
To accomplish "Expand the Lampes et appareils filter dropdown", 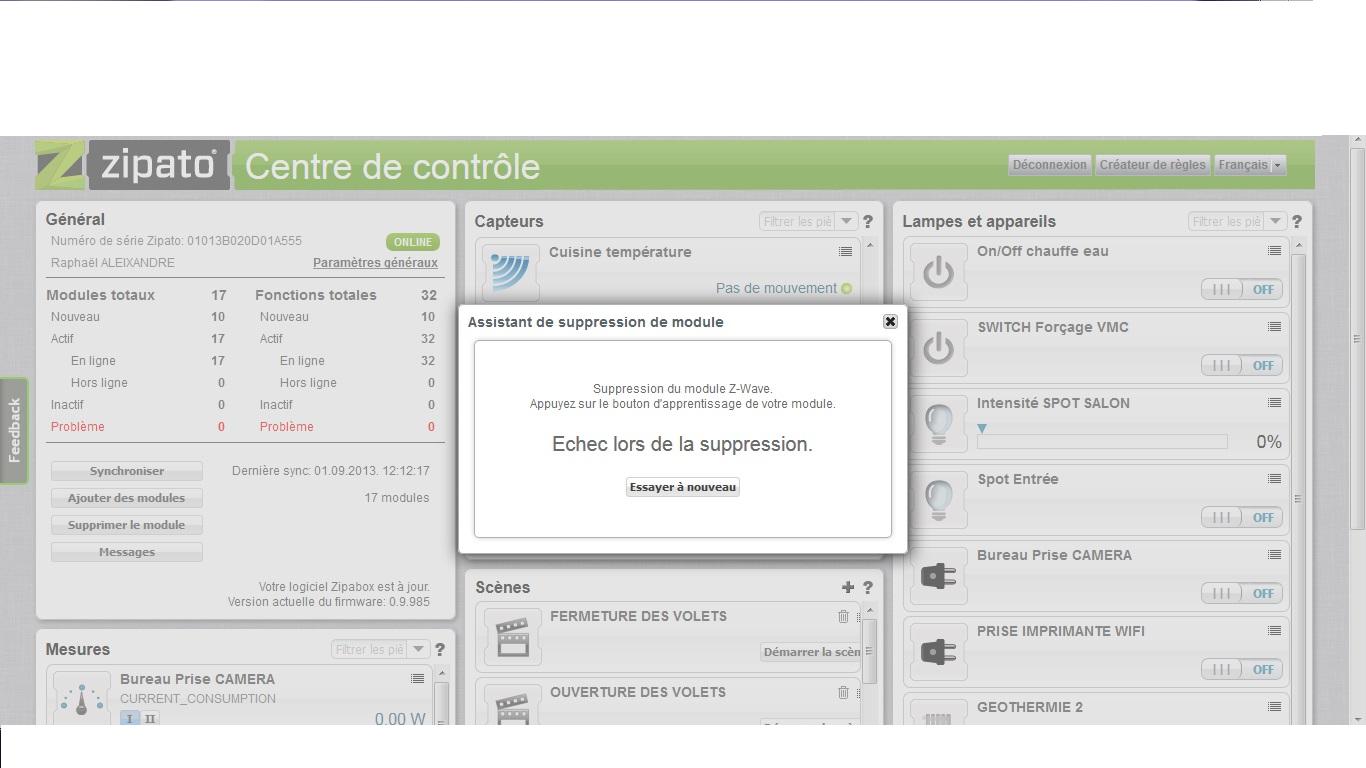I will [x=1275, y=222].
